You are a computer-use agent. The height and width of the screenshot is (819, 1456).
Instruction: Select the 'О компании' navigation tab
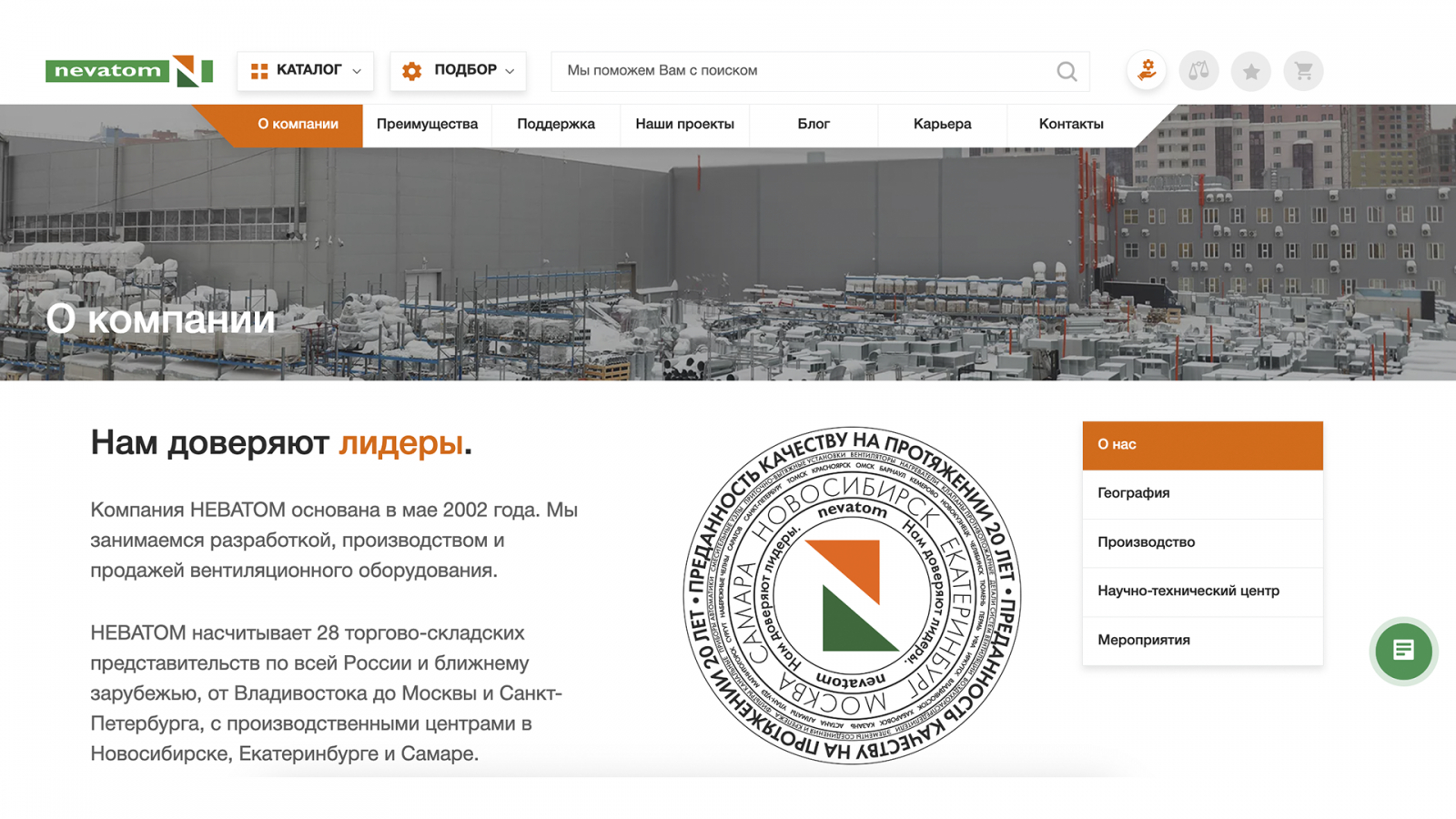(298, 125)
